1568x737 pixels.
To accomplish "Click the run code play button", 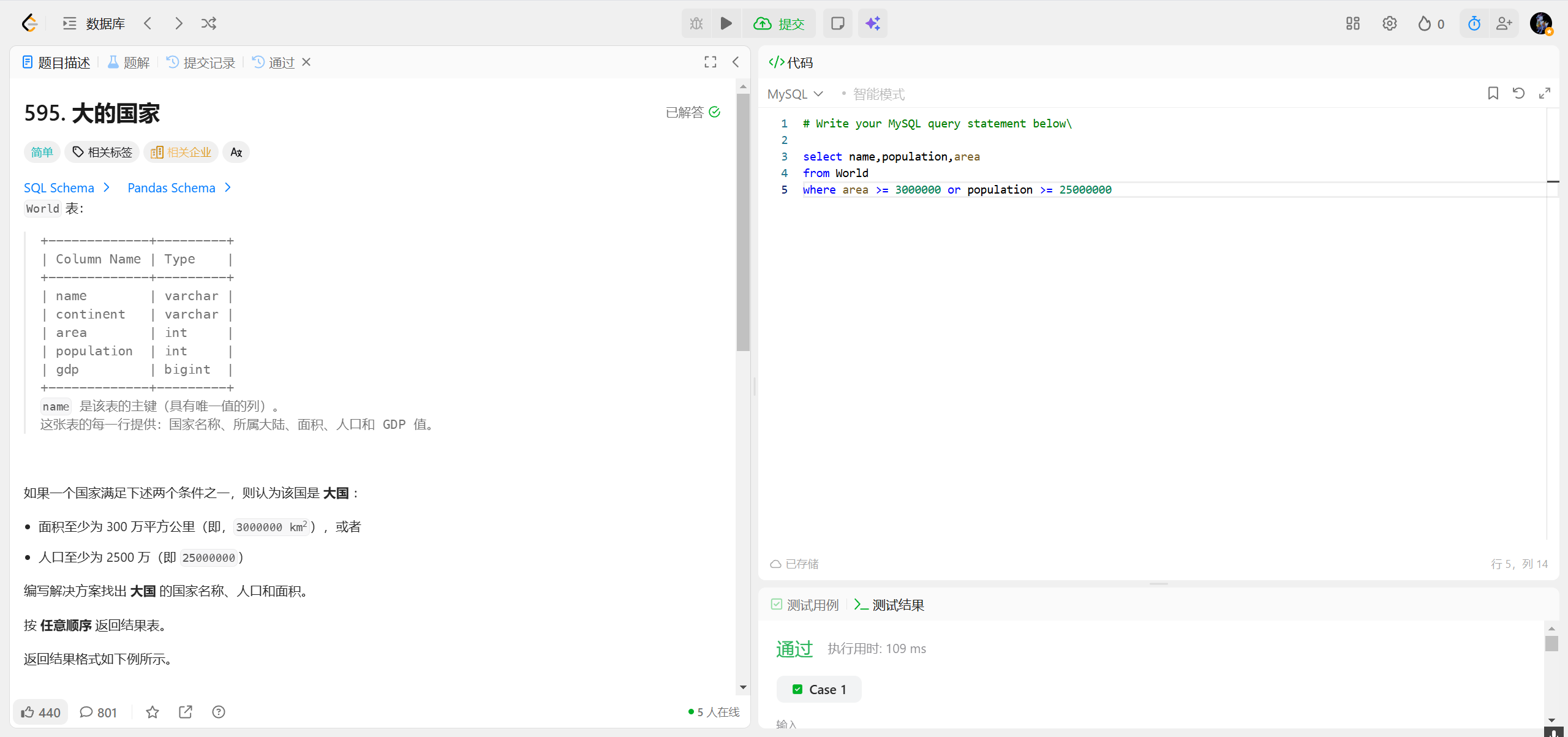I will [726, 23].
